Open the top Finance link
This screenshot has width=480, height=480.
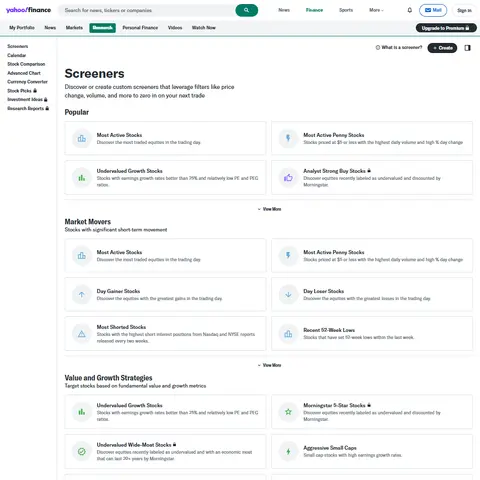click(314, 10)
